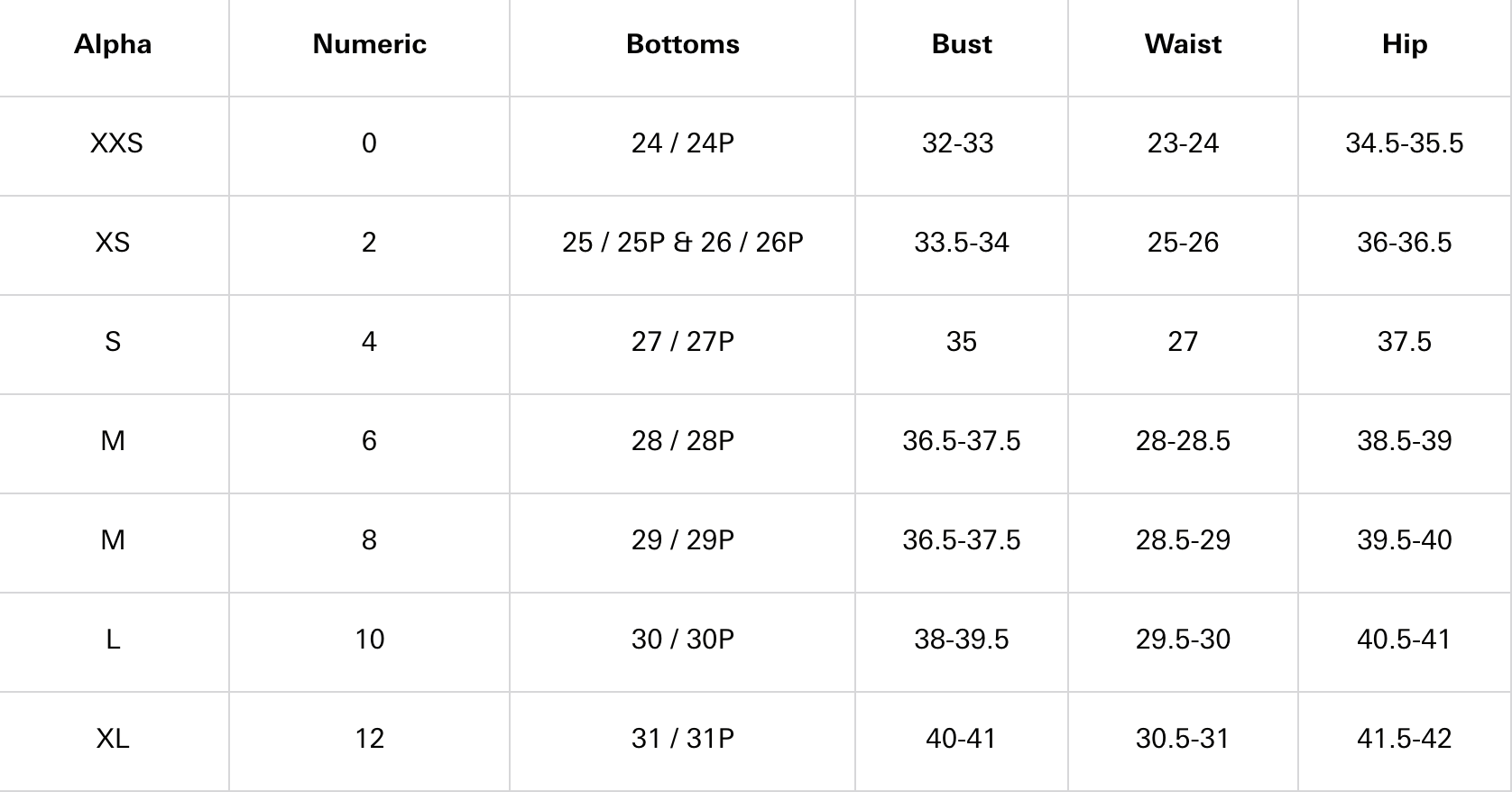Click the "25 / 25P & 26 / 26P" cell
Screen dimensions: 1512x792
[x=682, y=243]
